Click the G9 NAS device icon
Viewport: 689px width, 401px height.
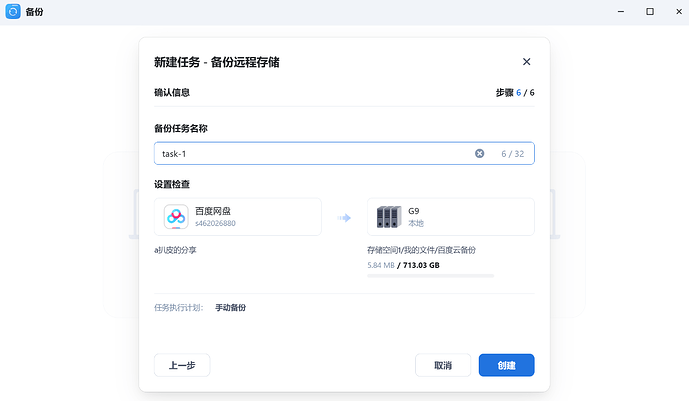(x=388, y=216)
